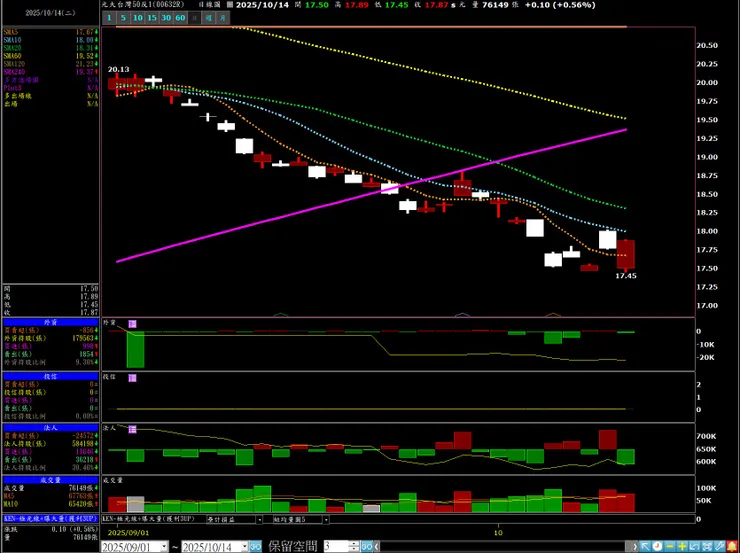Select the 30-minute timeframe button
The width and height of the screenshot is (740, 553).
pos(166,18)
